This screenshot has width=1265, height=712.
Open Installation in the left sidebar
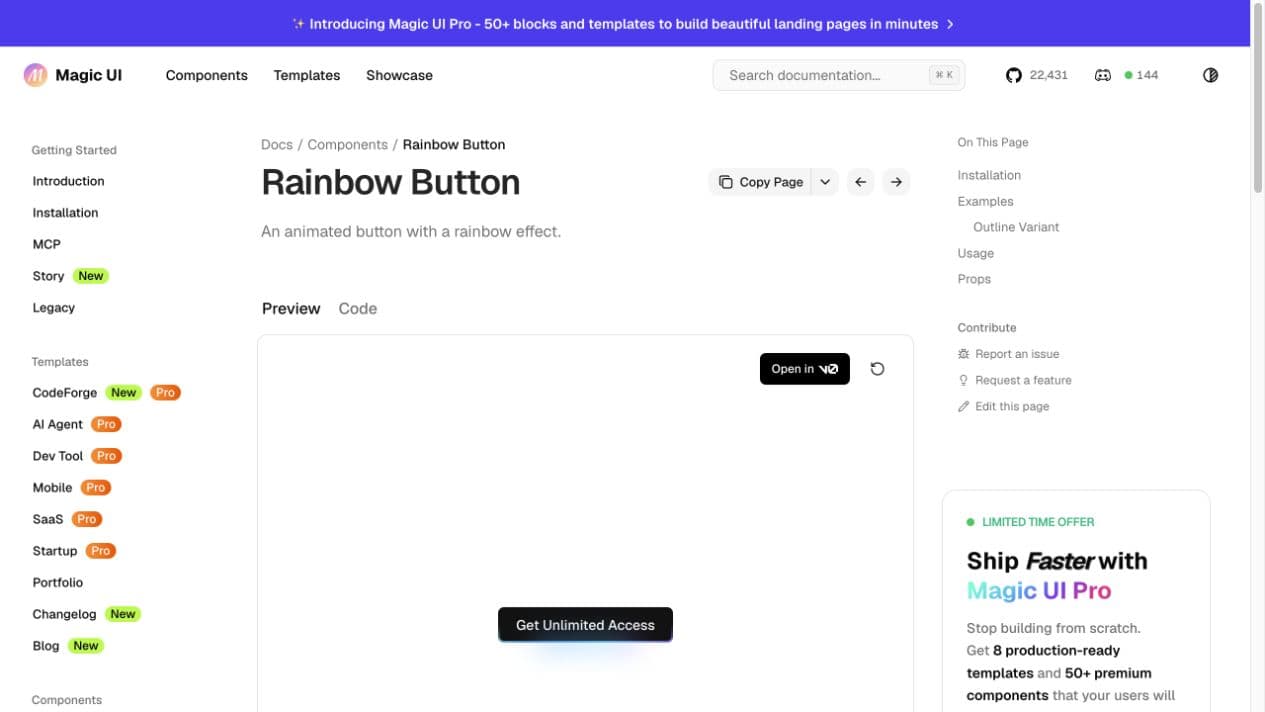(65, 213)
